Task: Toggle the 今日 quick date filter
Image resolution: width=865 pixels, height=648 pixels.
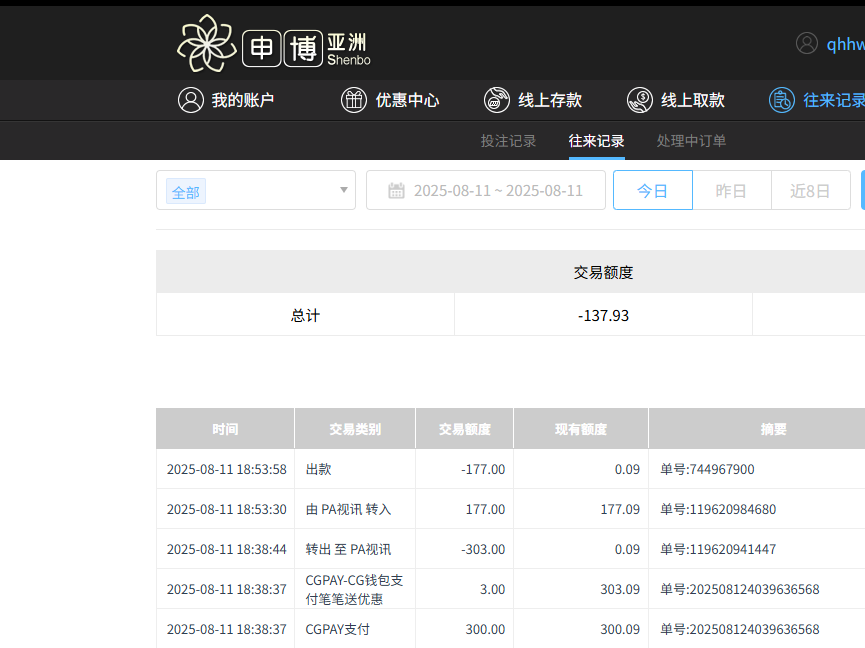Action: point(652,190)
